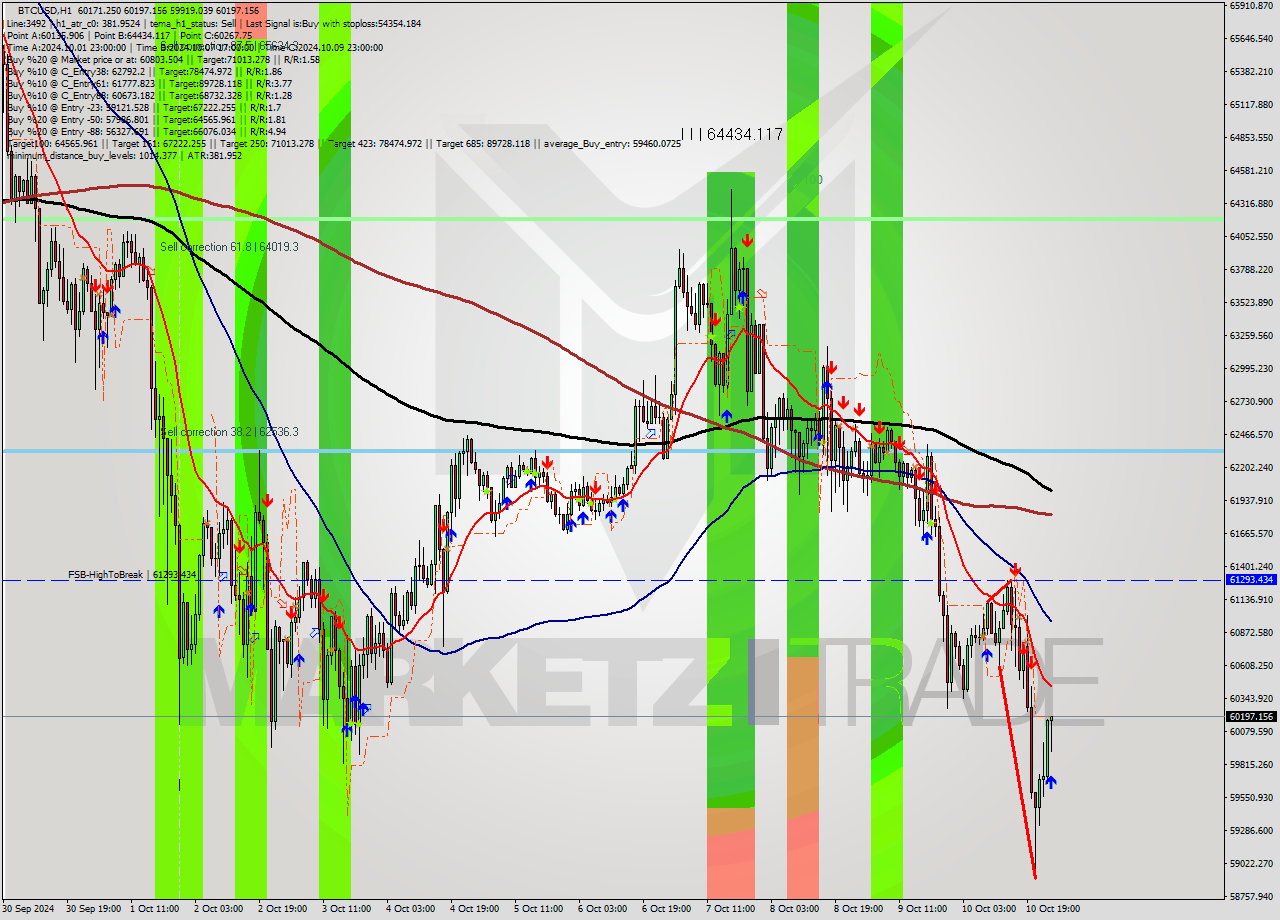
Task: Click the 60872.580 price axis label
Action: pyautogui.click(x=1251, y=632)
